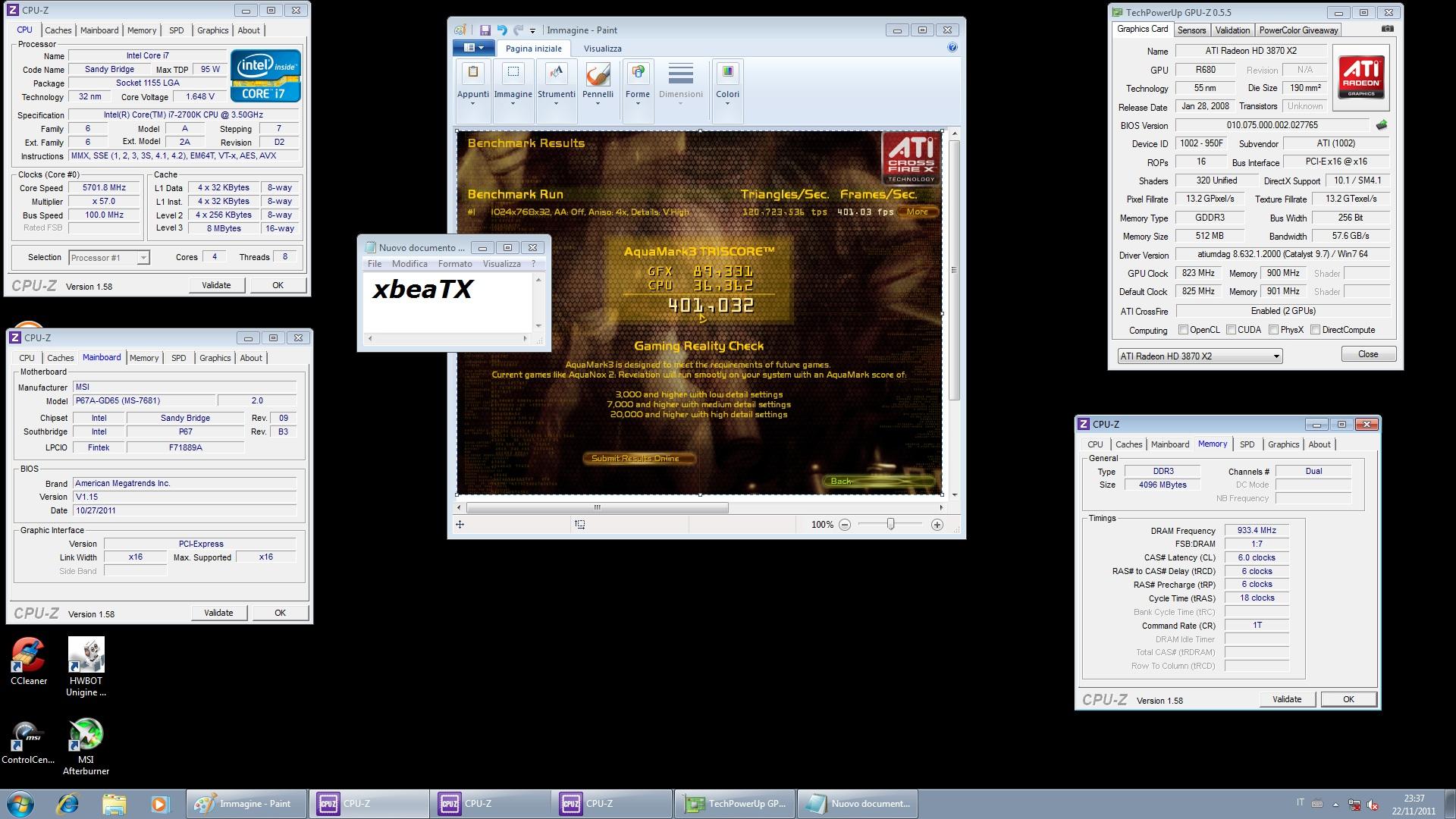Click the zoom out minus in Paint
The image size is (1456, 819).
click(x=845, y=525)
